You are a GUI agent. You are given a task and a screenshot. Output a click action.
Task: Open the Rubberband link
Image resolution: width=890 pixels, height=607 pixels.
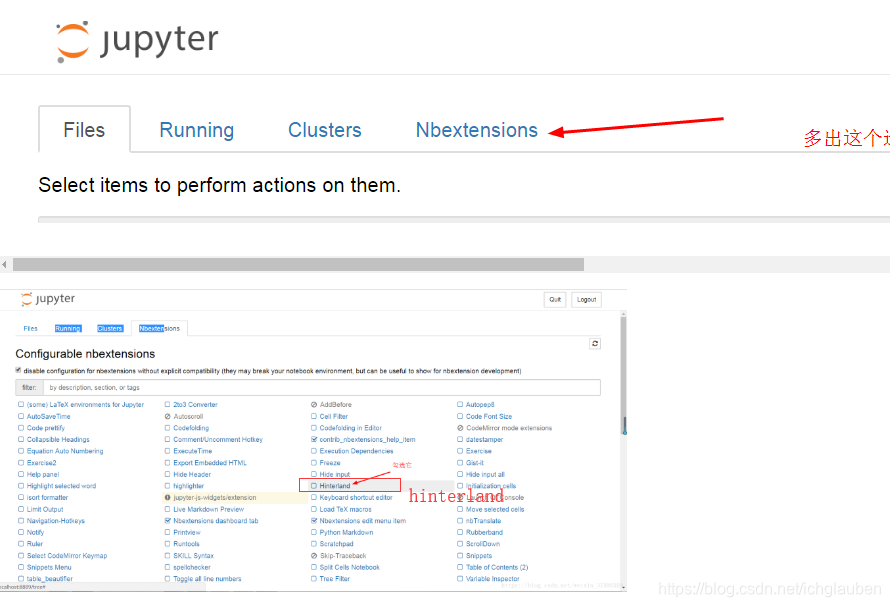484,533
